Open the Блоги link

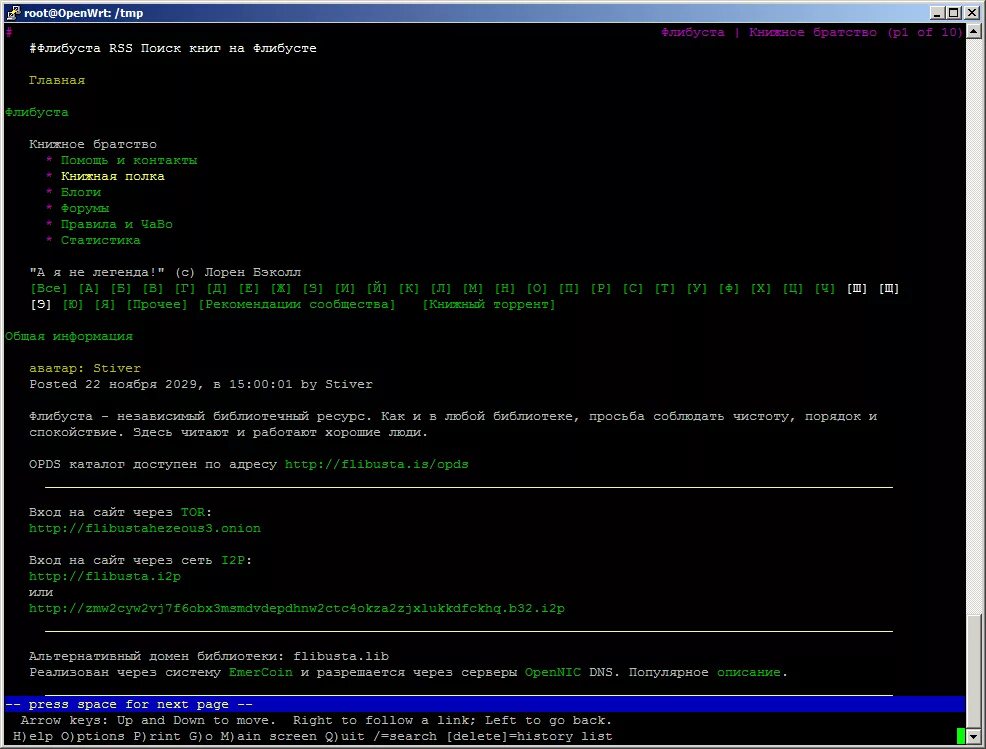point(81,192)
